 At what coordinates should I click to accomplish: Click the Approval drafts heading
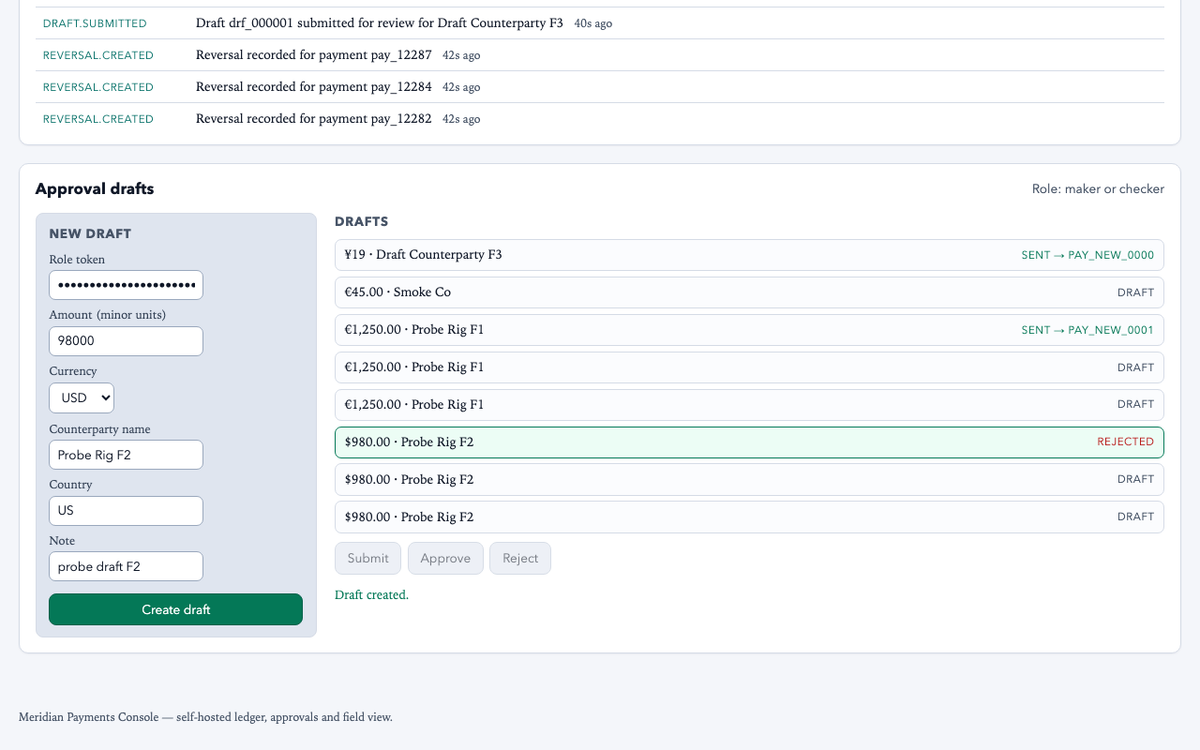pyautogui.click(x=95, y=189)
